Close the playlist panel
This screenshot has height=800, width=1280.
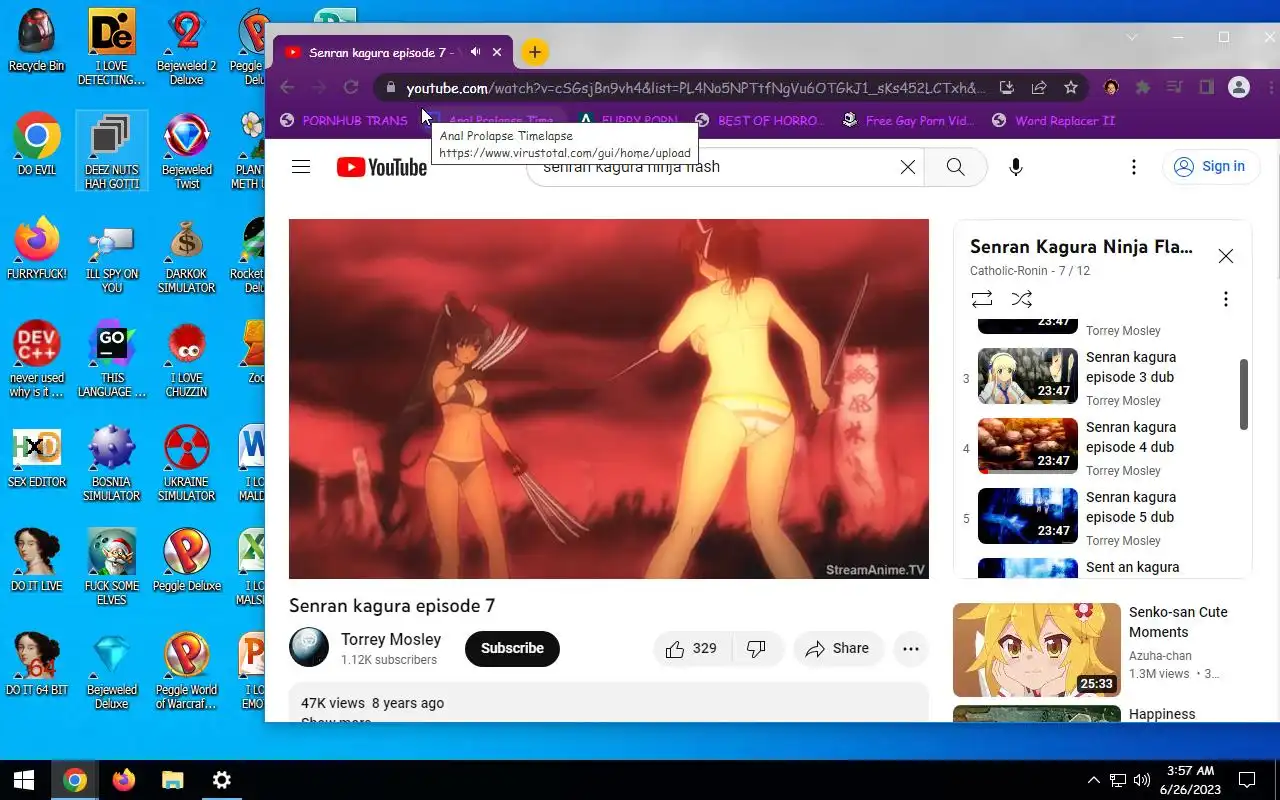click(1225, 256)
